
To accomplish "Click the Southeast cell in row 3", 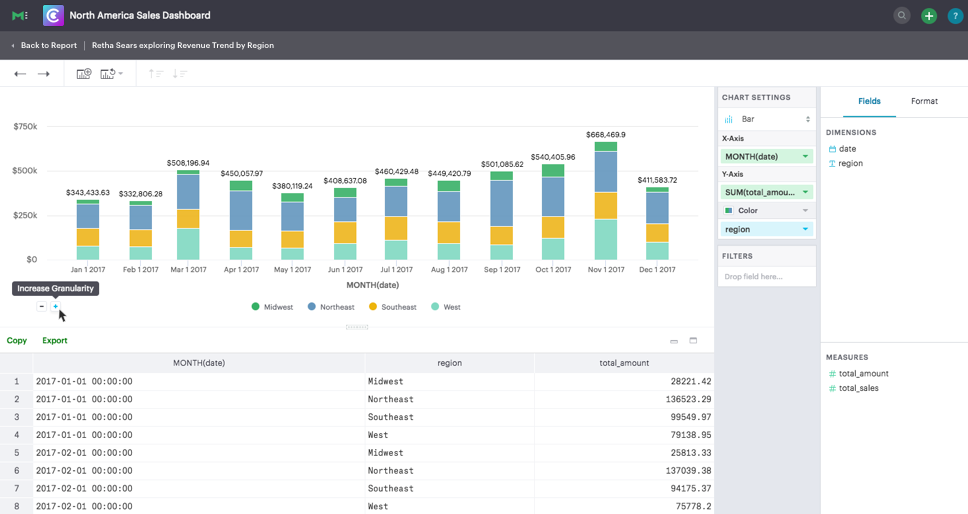I will coord(449,417).
